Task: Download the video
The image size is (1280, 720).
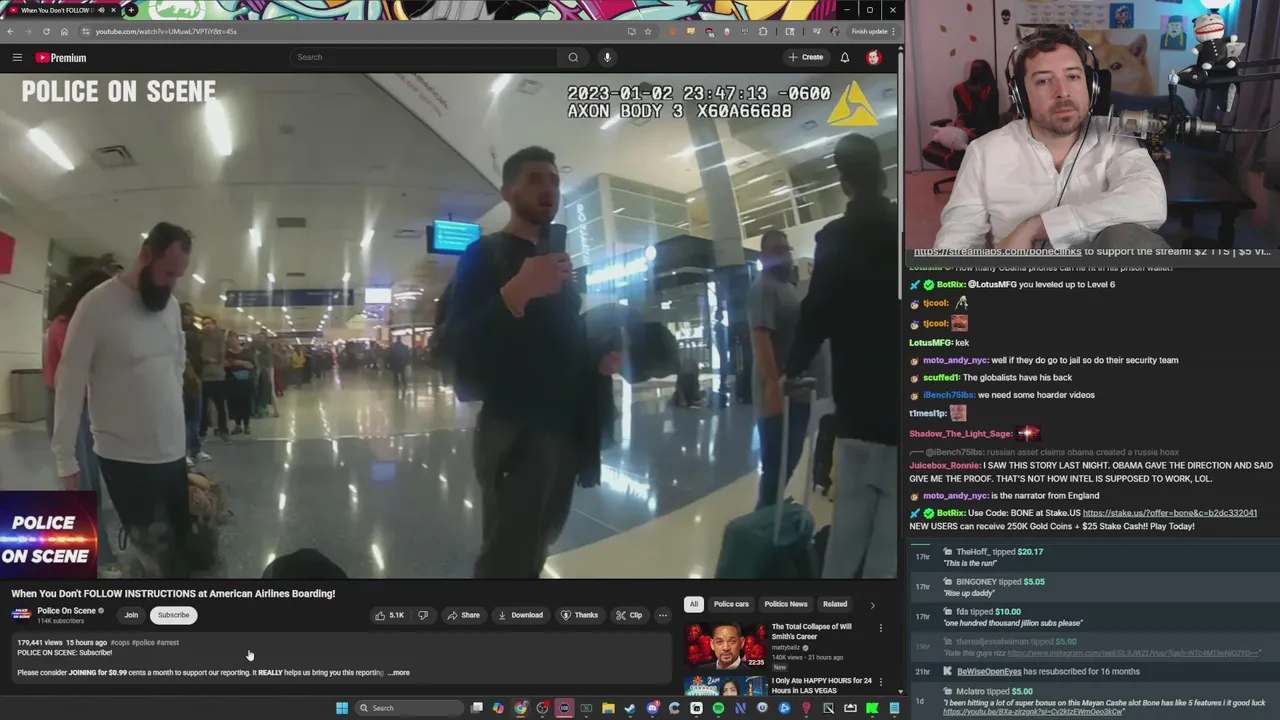Action: (x=520, y=615)
